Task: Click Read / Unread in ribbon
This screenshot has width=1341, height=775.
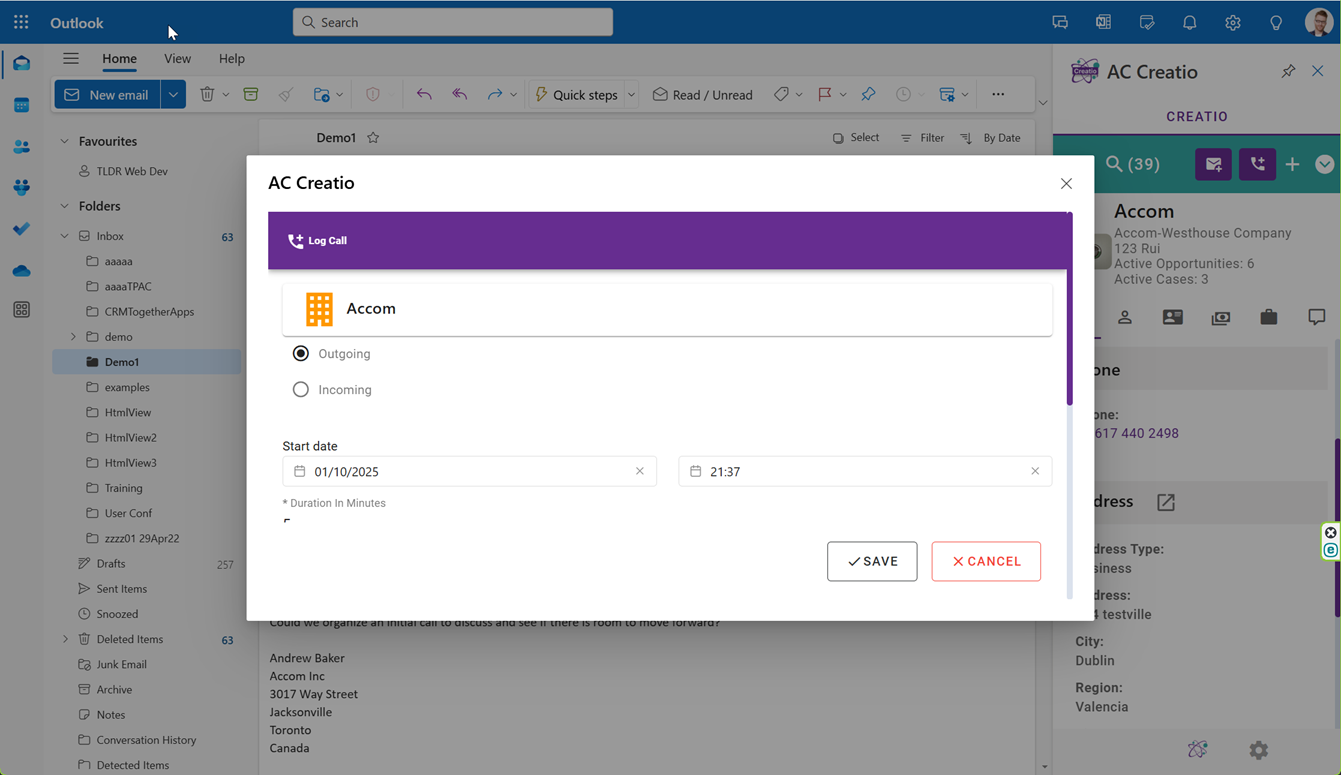Action: (x=702, y=94)
